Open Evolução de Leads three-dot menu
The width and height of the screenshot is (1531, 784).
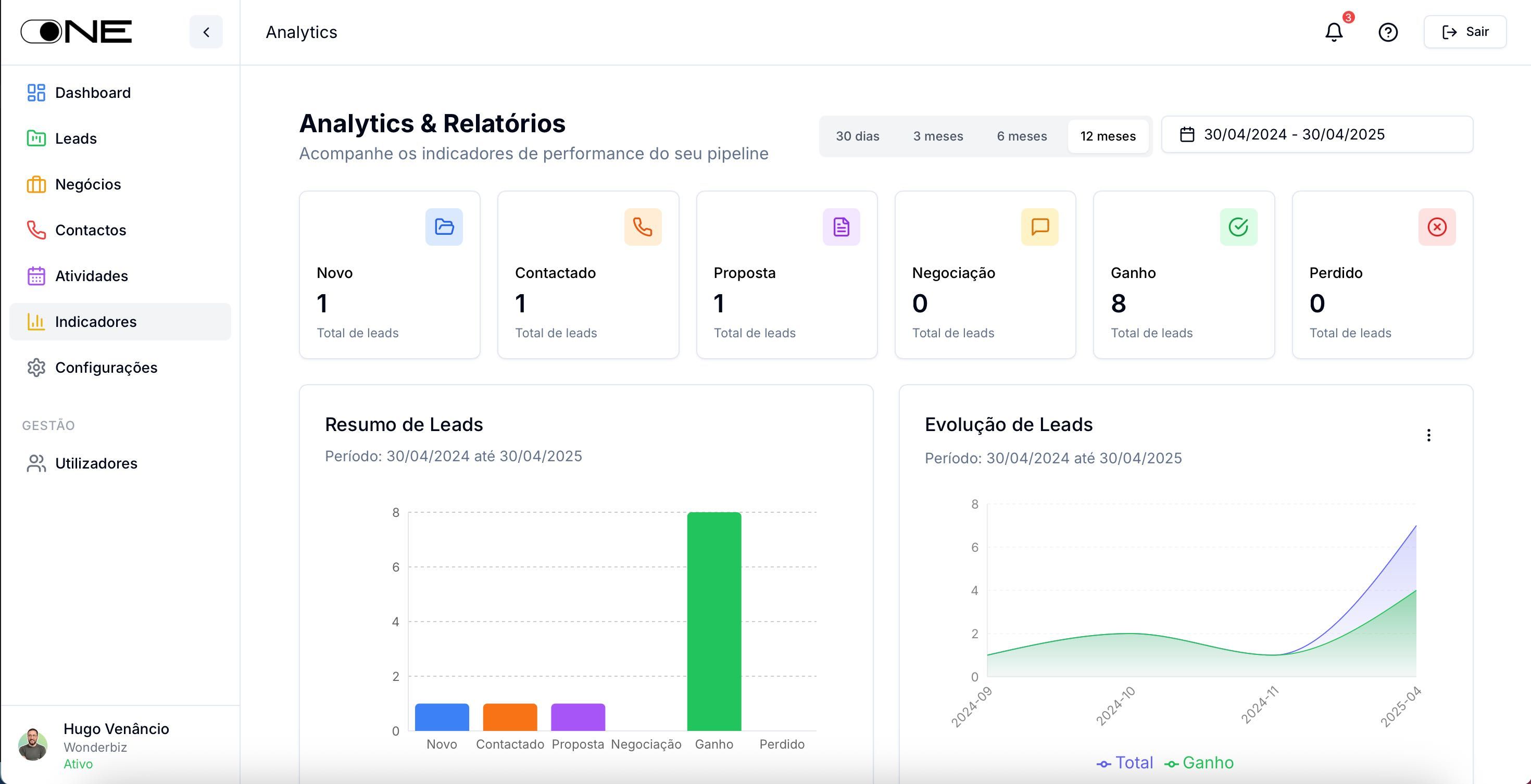pos(1428,435)
